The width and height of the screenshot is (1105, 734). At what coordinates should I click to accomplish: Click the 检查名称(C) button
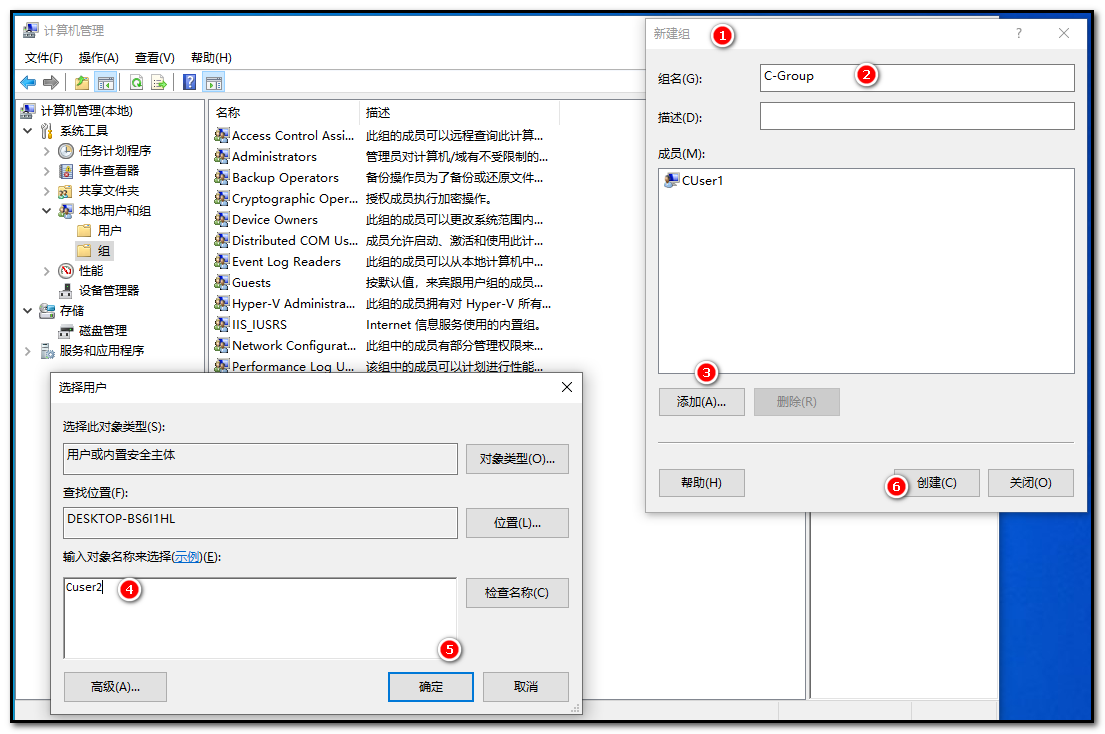516,592
